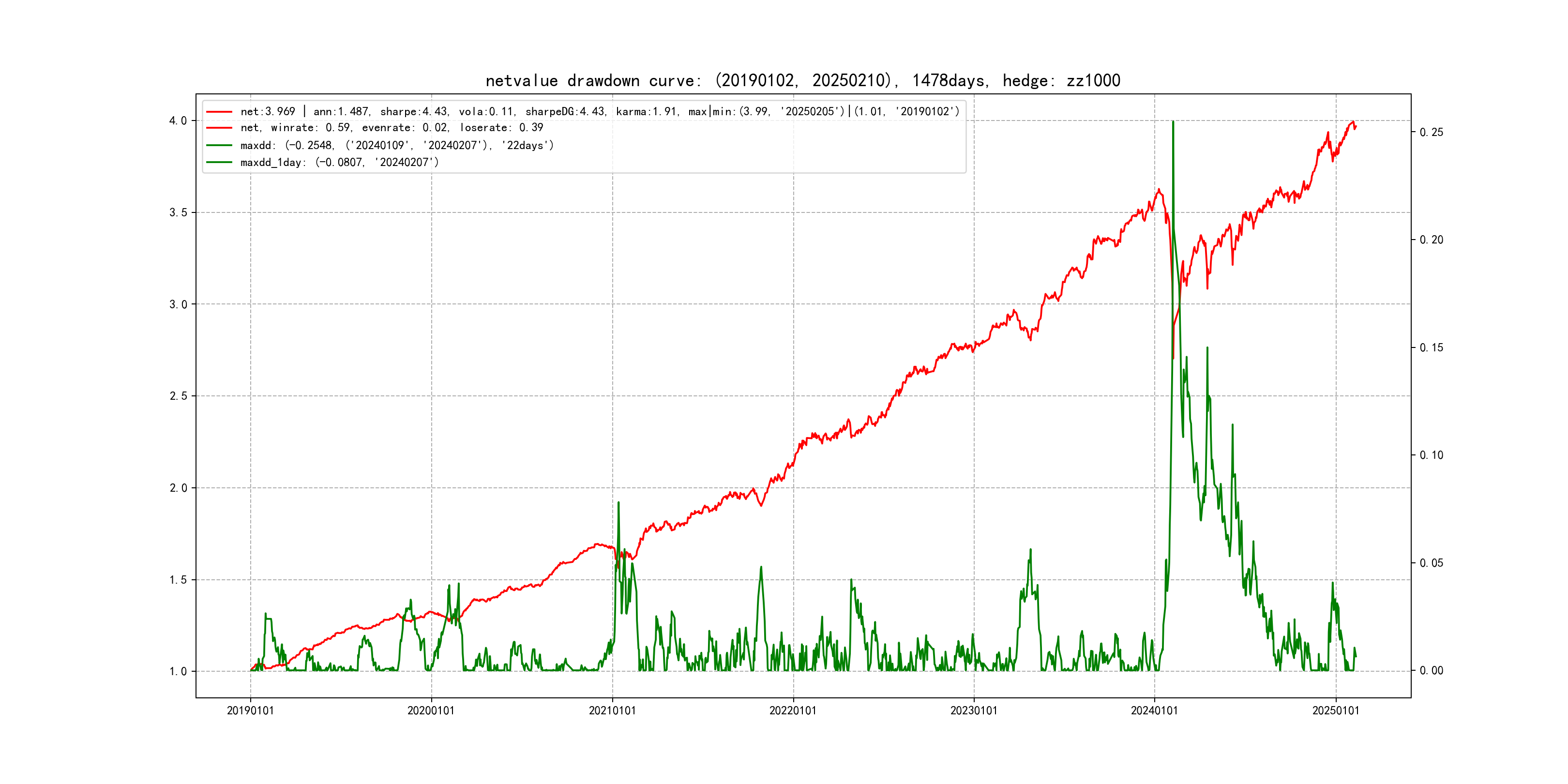Click red swatch beside winrate legend entry
This screenshot has width=1568, height=784.
click(219, 128)
